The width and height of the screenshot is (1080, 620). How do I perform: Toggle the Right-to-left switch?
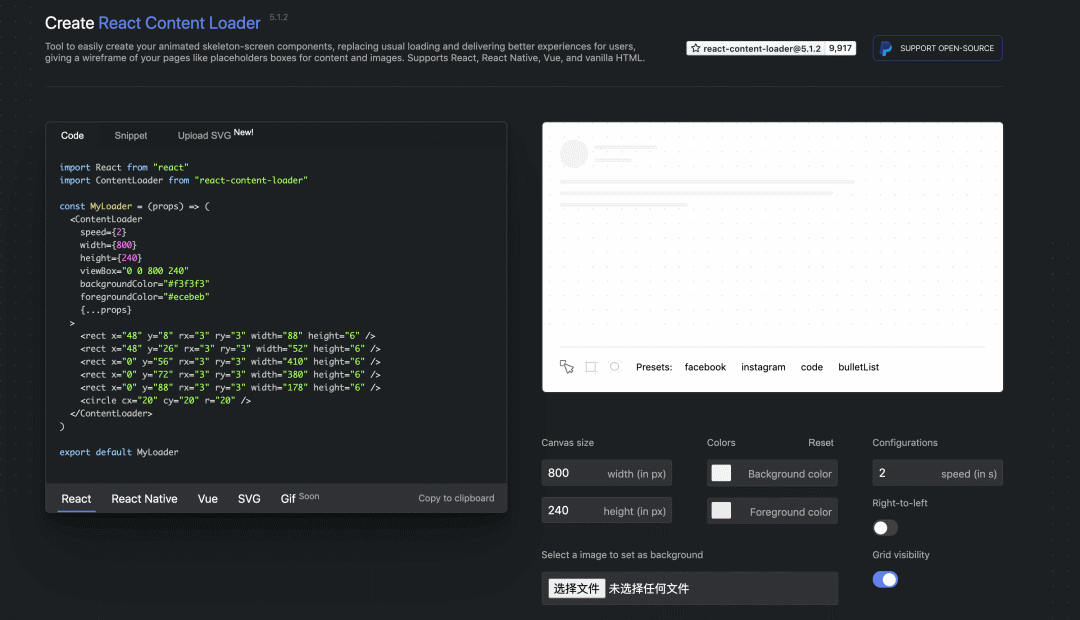tap(885, 528)
